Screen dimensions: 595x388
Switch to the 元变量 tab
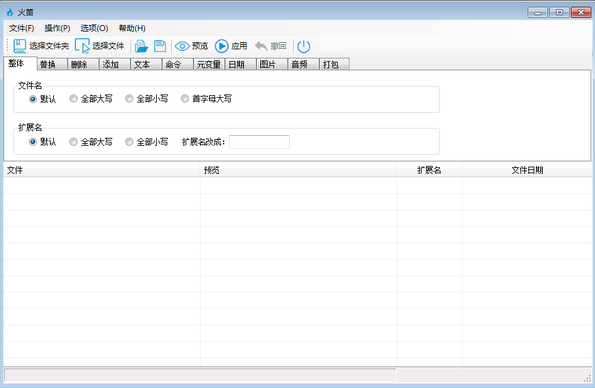(209, 65)
